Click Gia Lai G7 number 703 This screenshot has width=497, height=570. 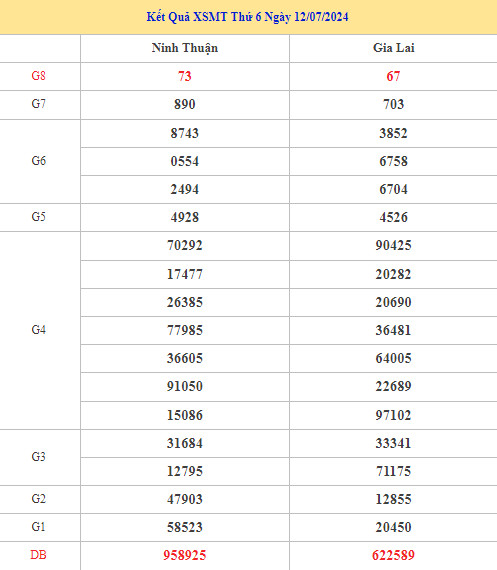[393, 104]
